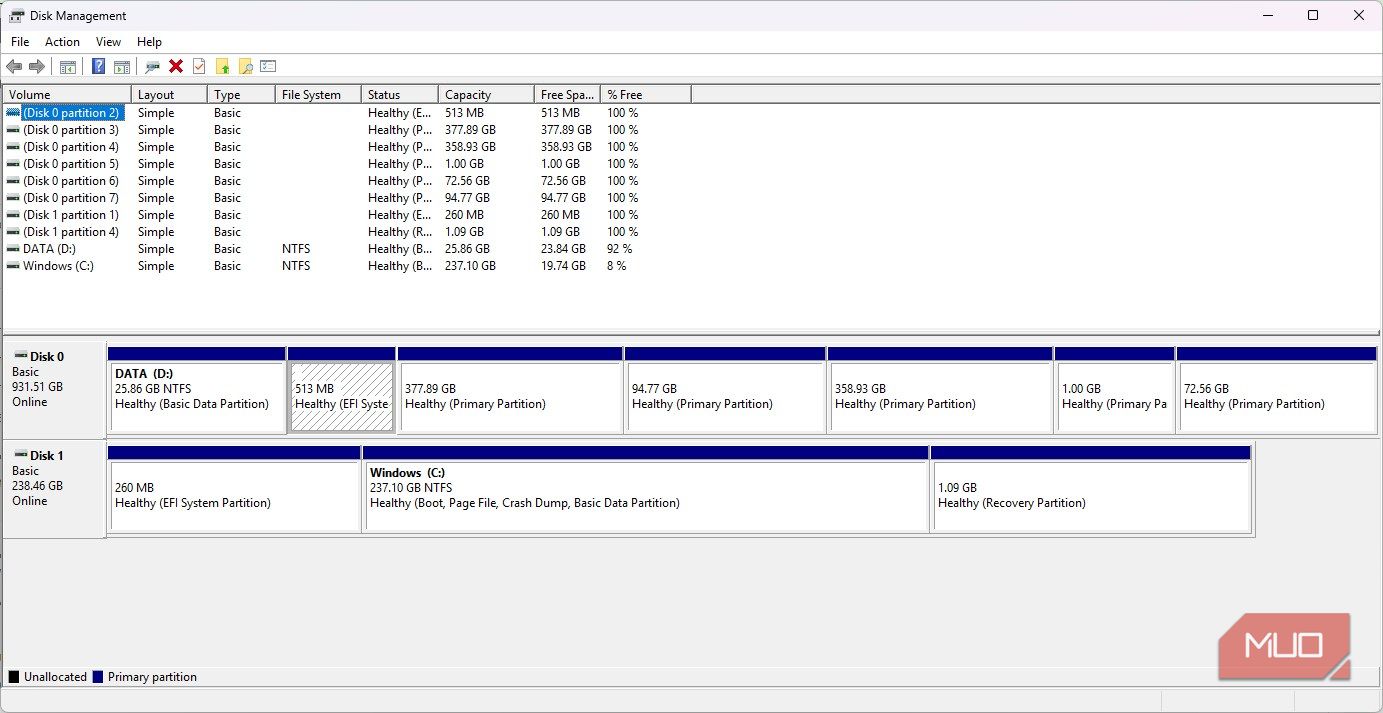Click the folder with magnifier icon

tap(245, 67)
